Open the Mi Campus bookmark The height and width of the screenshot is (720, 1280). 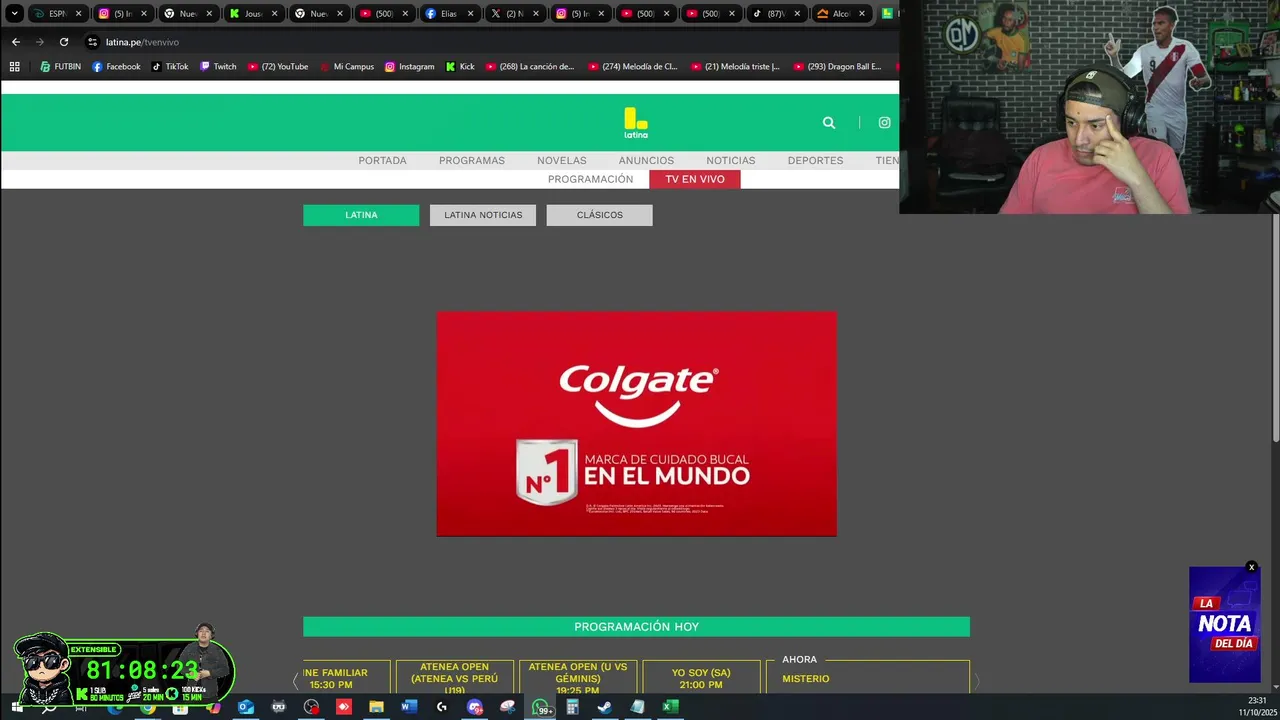[346, 67]
